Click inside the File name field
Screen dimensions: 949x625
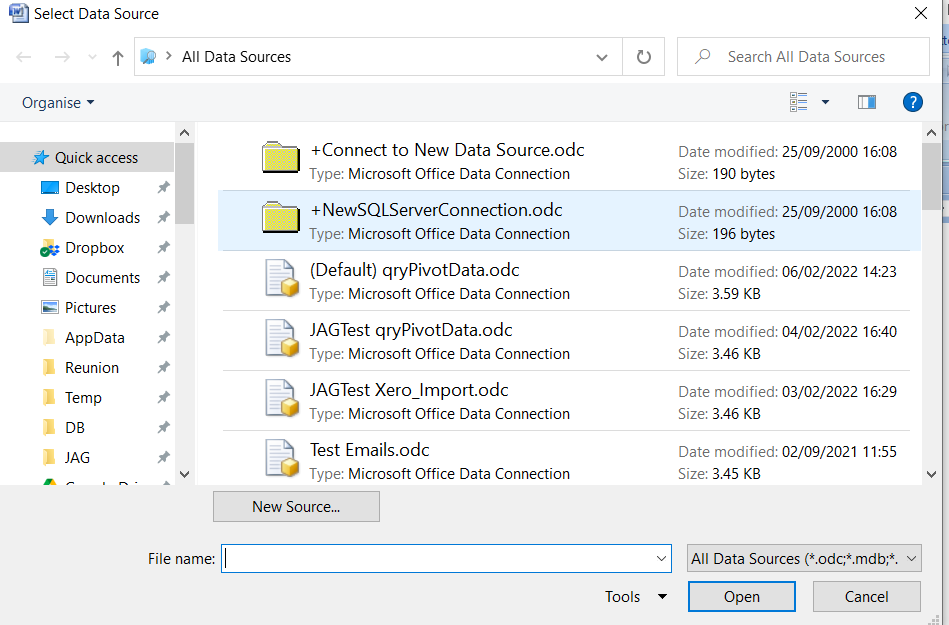tap(446, 558)
